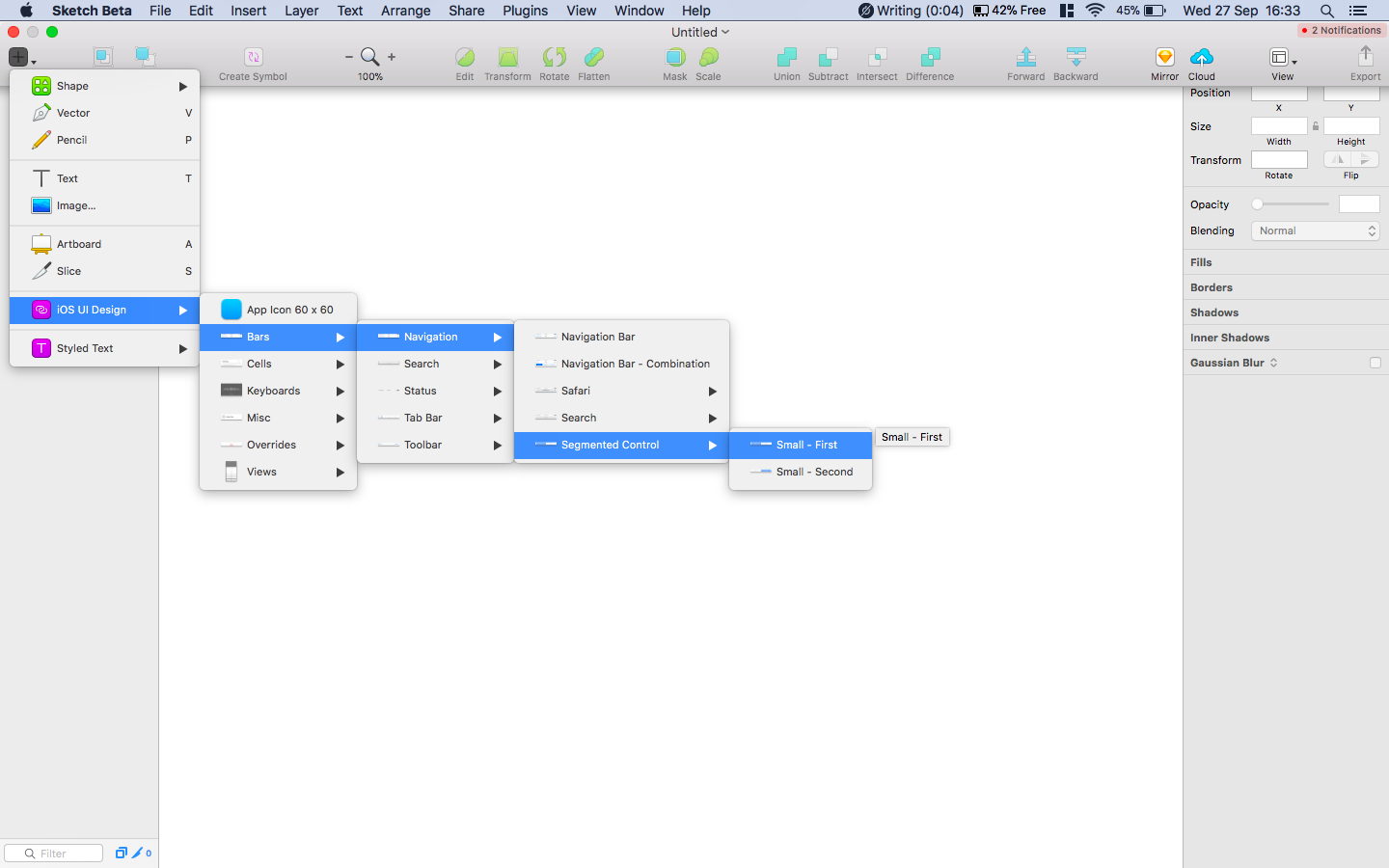Click the Rotate transform field
Screen dimensions: 1389x868
pyautogui.click(x=1279, y=159)
